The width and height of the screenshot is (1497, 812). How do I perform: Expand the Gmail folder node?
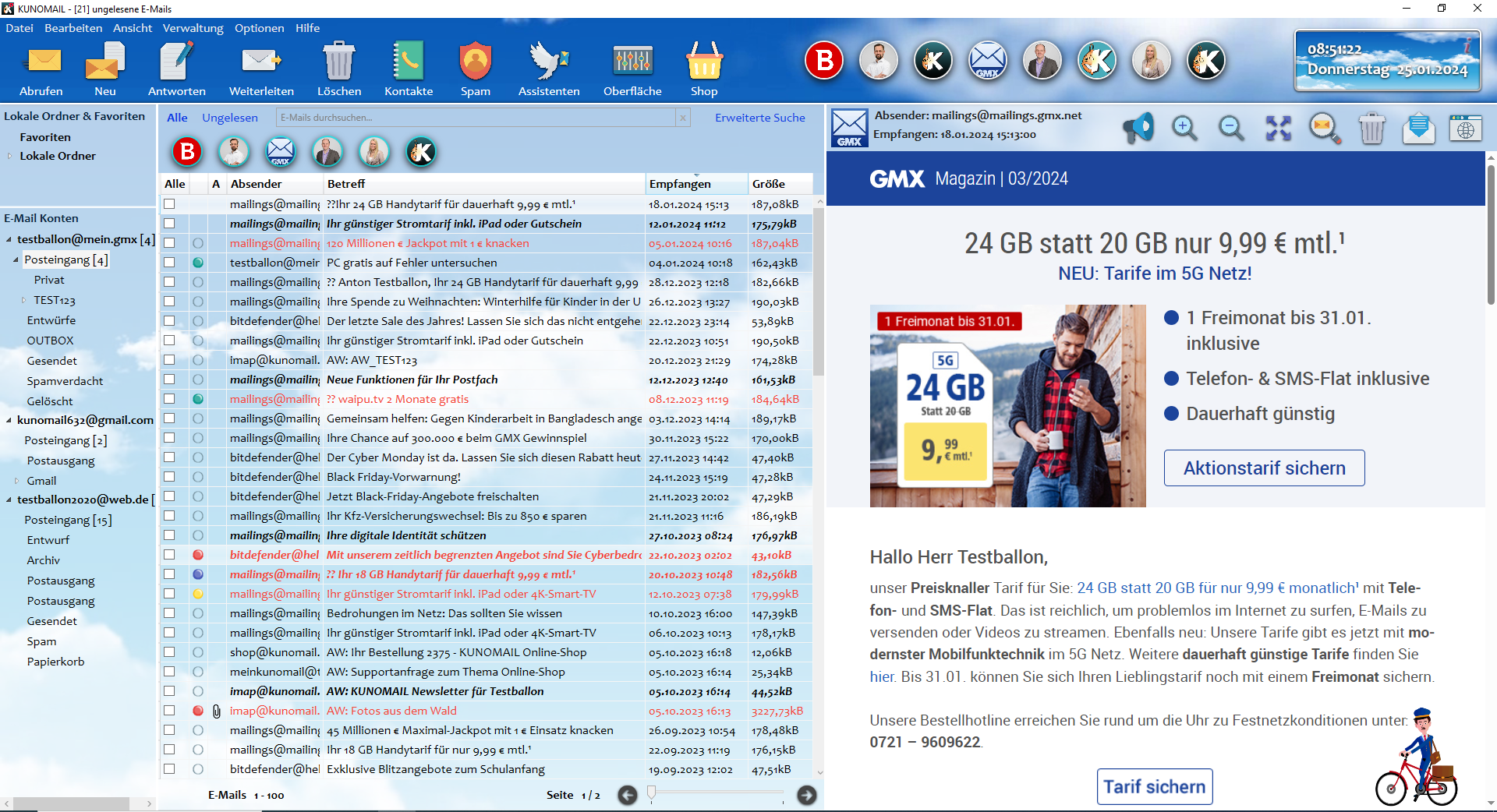(x=16, y=481)
